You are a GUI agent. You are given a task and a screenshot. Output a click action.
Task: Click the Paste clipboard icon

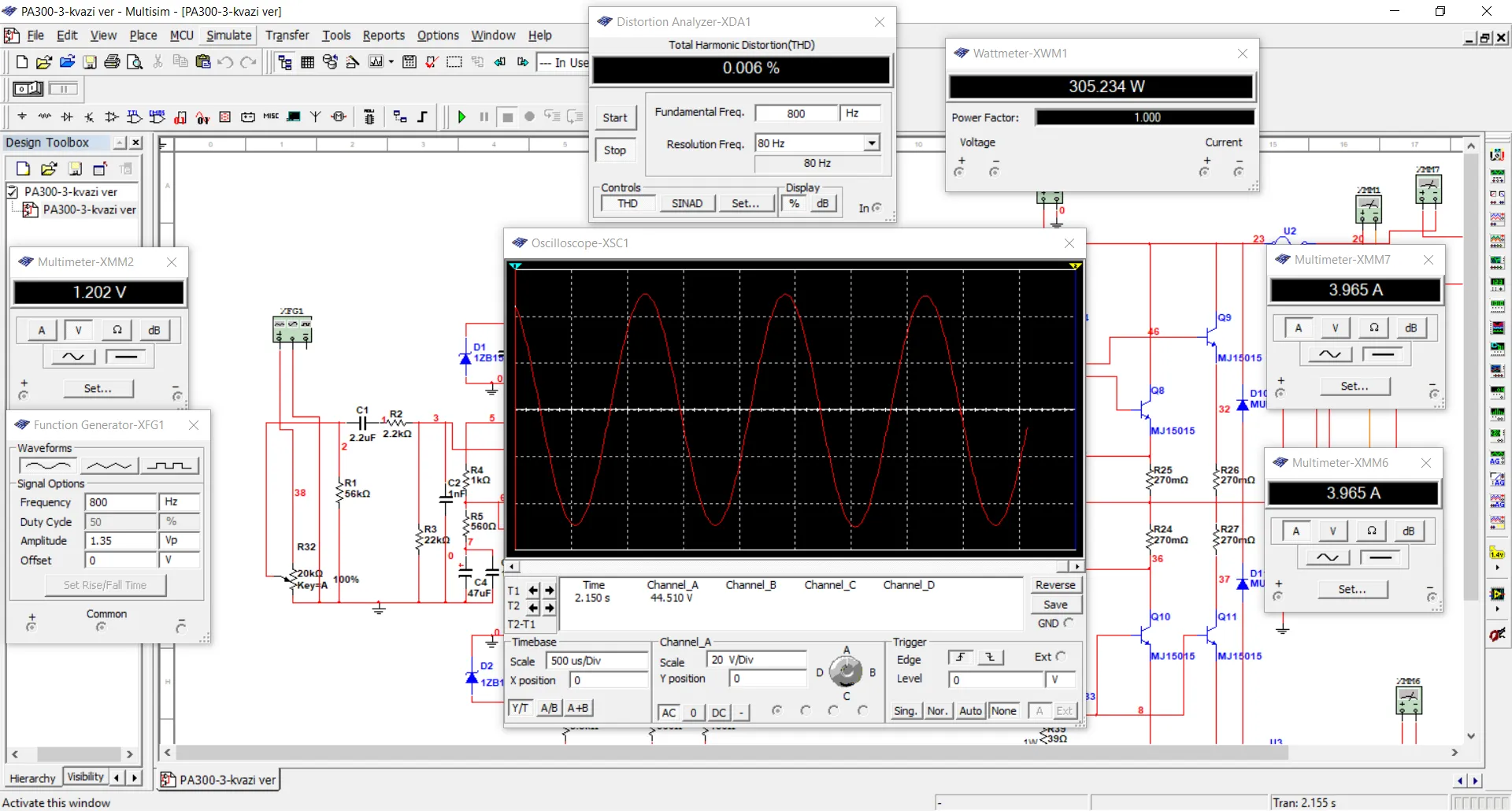203,61
